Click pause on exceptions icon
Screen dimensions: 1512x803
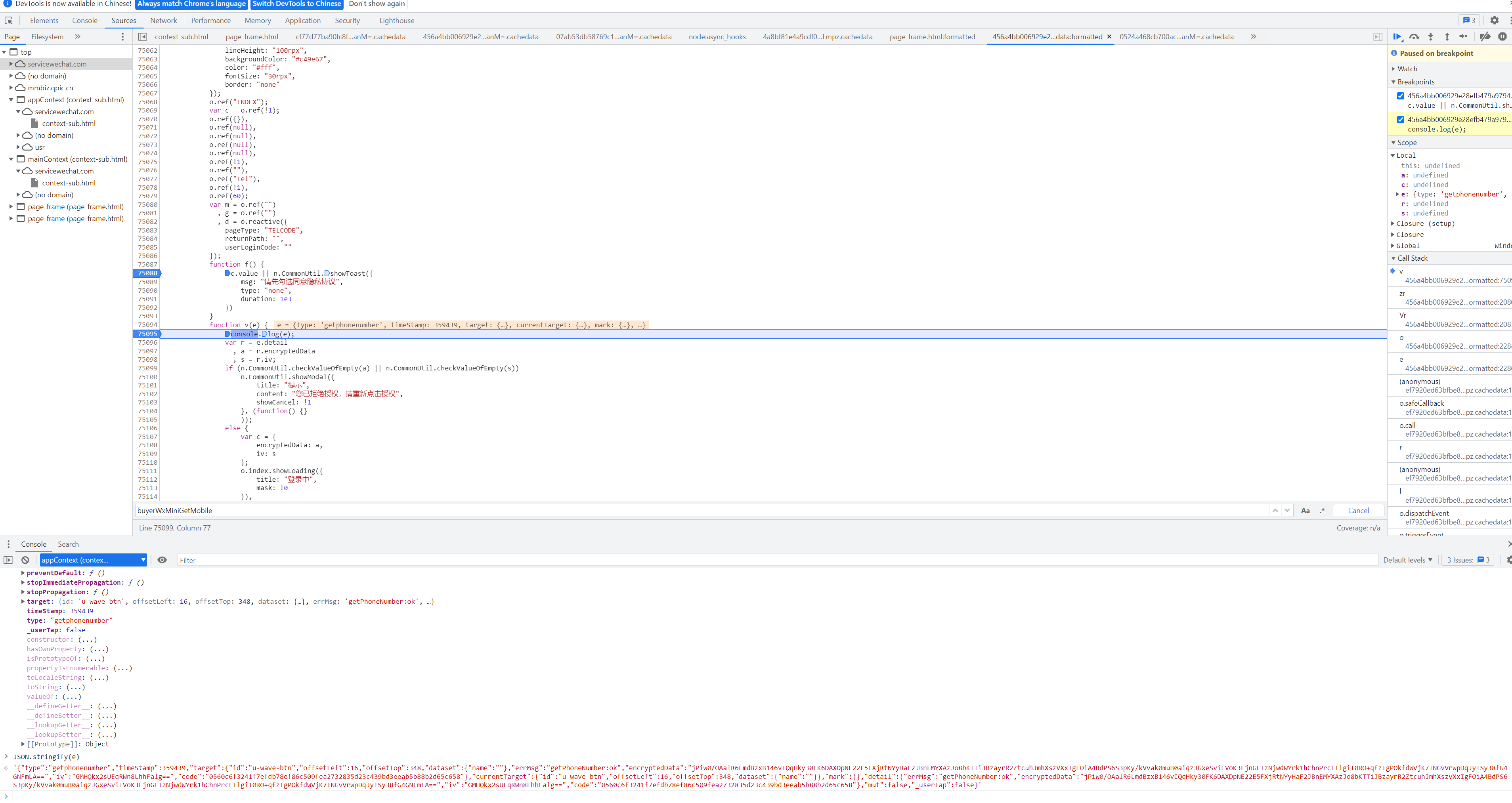coord(1502,37)
